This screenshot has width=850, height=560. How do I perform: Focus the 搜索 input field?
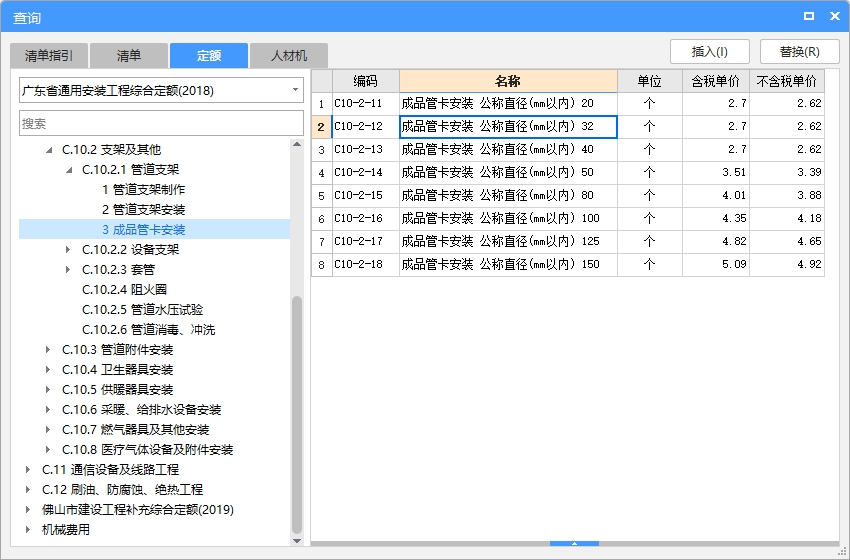(x=161, y=123)
